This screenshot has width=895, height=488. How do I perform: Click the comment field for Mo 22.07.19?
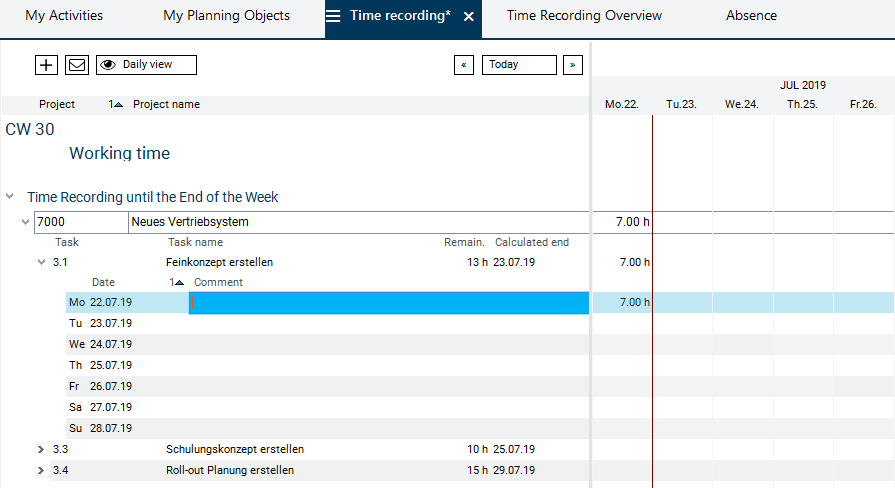(388, 303)
